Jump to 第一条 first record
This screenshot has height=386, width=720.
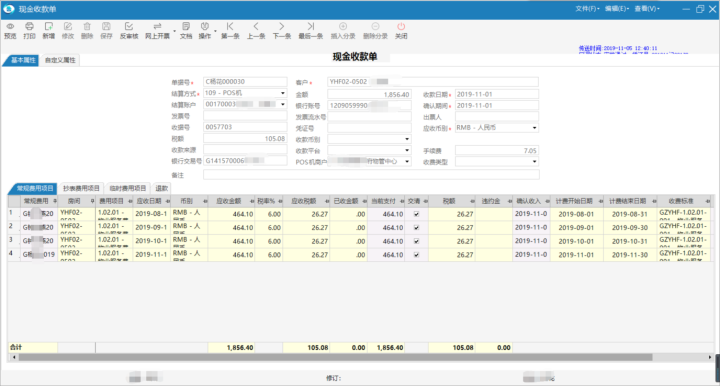(x=230, y=27)
